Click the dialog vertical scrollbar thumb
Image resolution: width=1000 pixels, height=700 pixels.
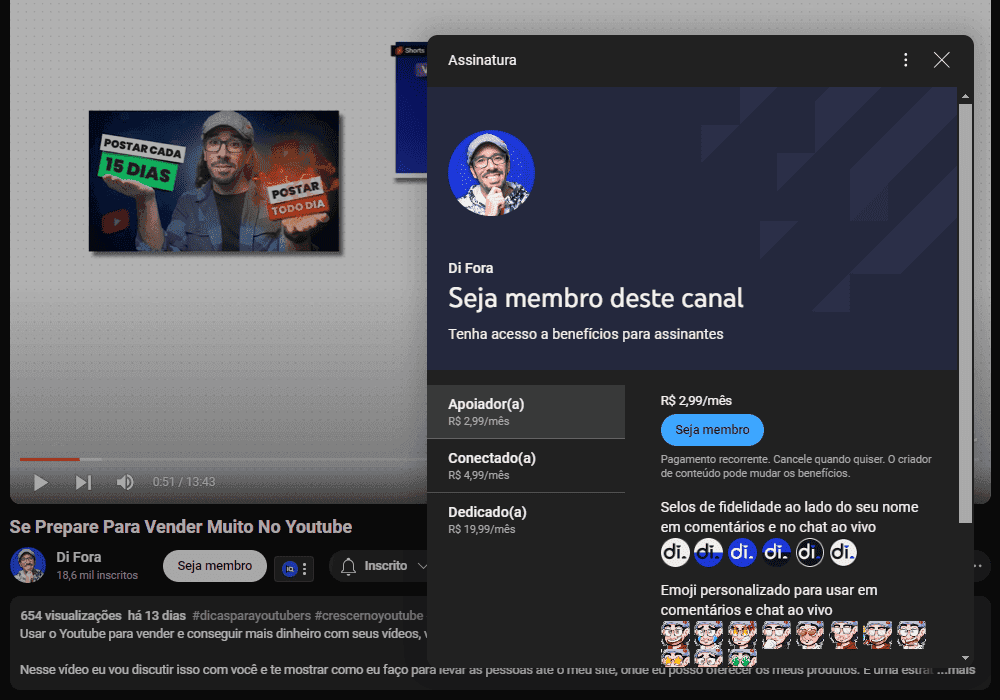click(x=966, y=312)
